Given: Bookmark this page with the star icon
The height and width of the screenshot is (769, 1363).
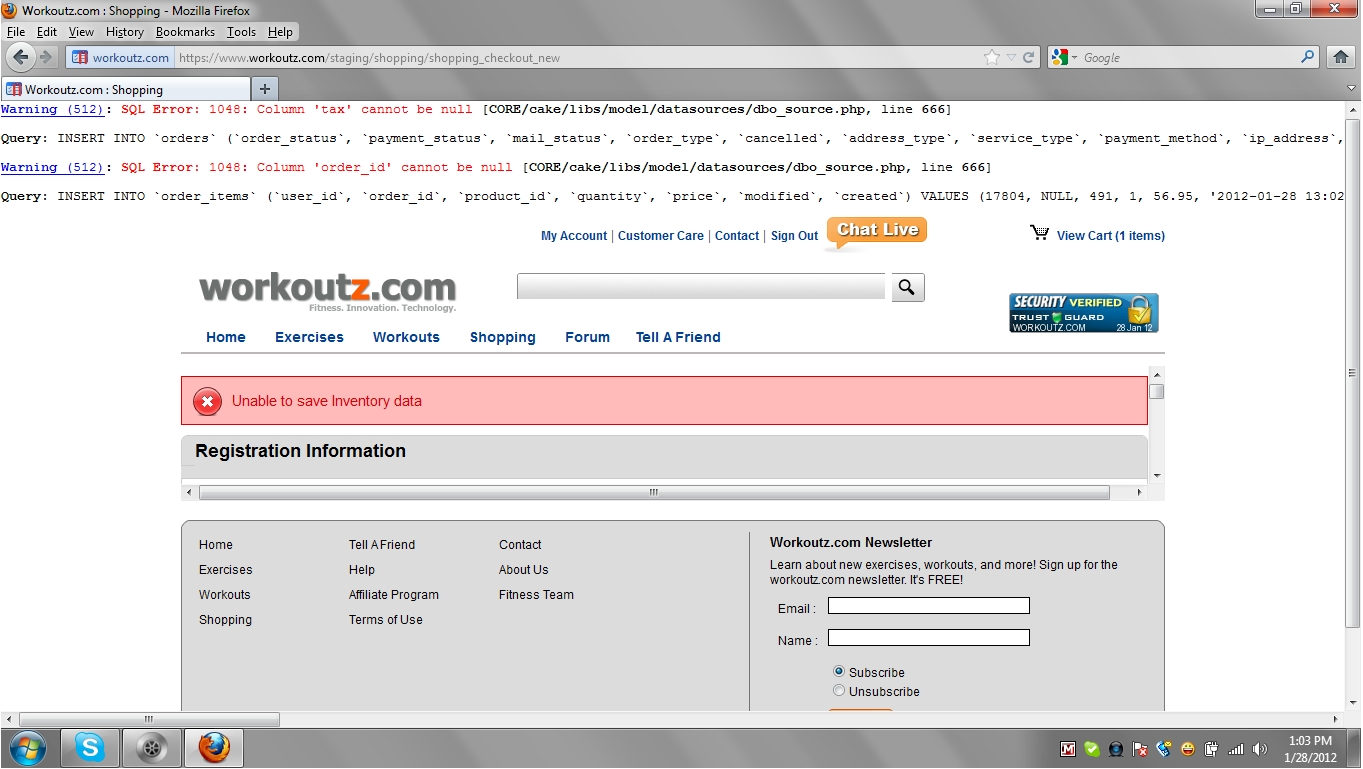Looking at the screenshot, I should coord(992,57).
